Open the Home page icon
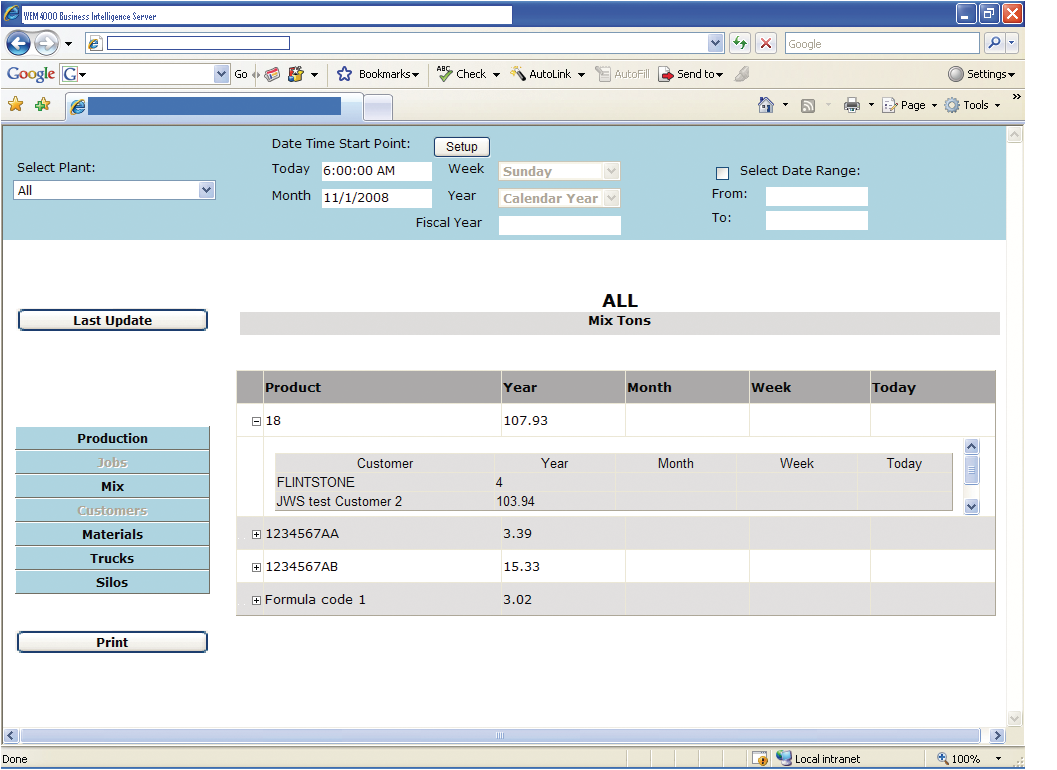1057x770 pixels. pos(766,105)
